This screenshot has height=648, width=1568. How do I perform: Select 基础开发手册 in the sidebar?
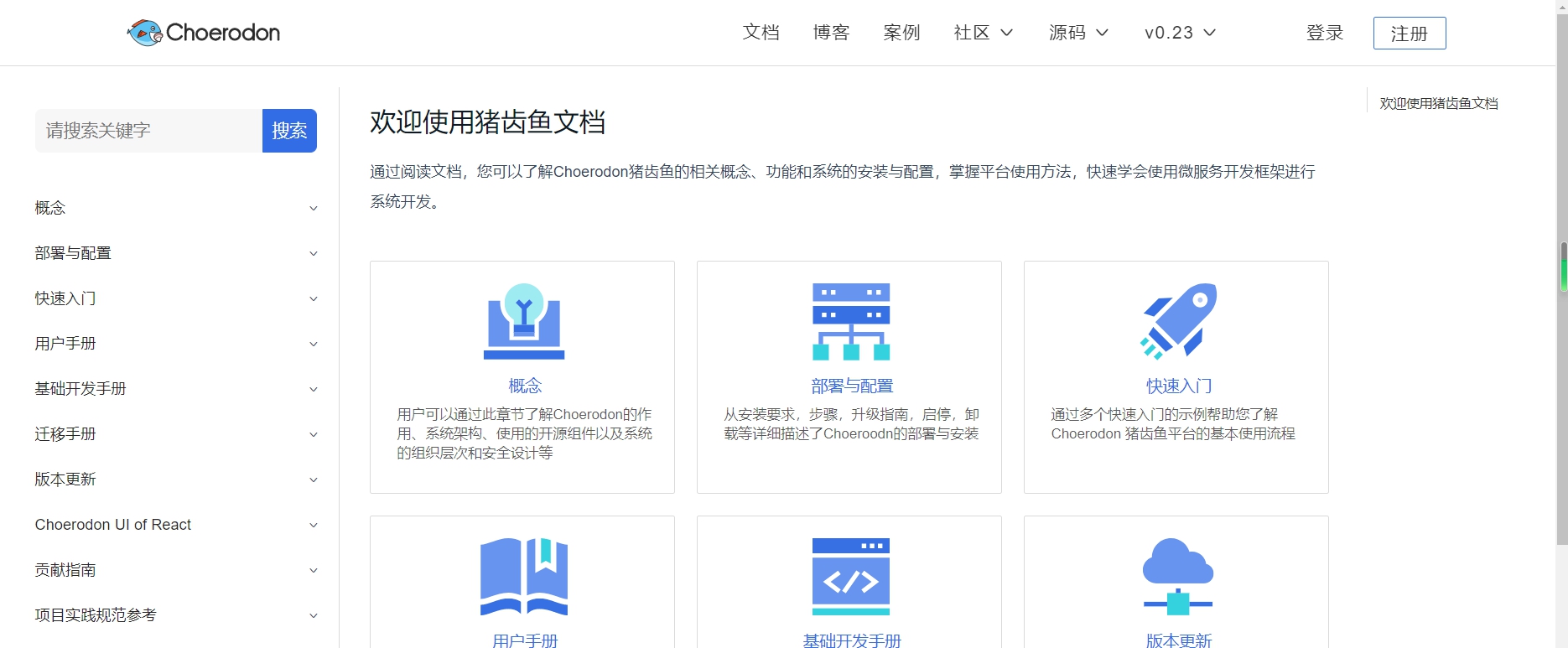click(80, 389)
